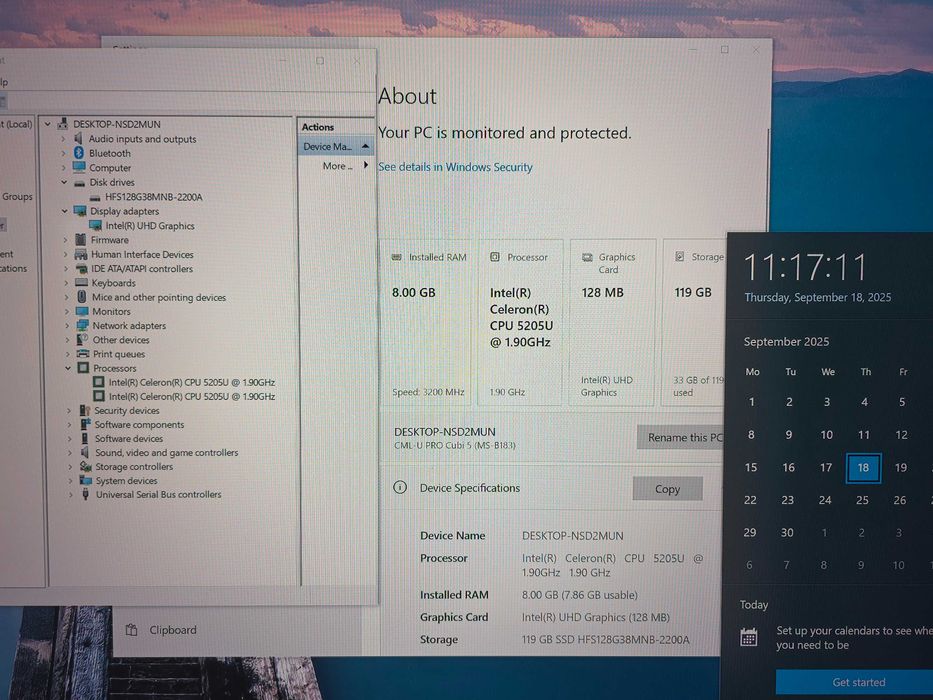Viewport: 933px width, 700px height.
Task: Collapse the Disk drives node
Action: point(64,182)
